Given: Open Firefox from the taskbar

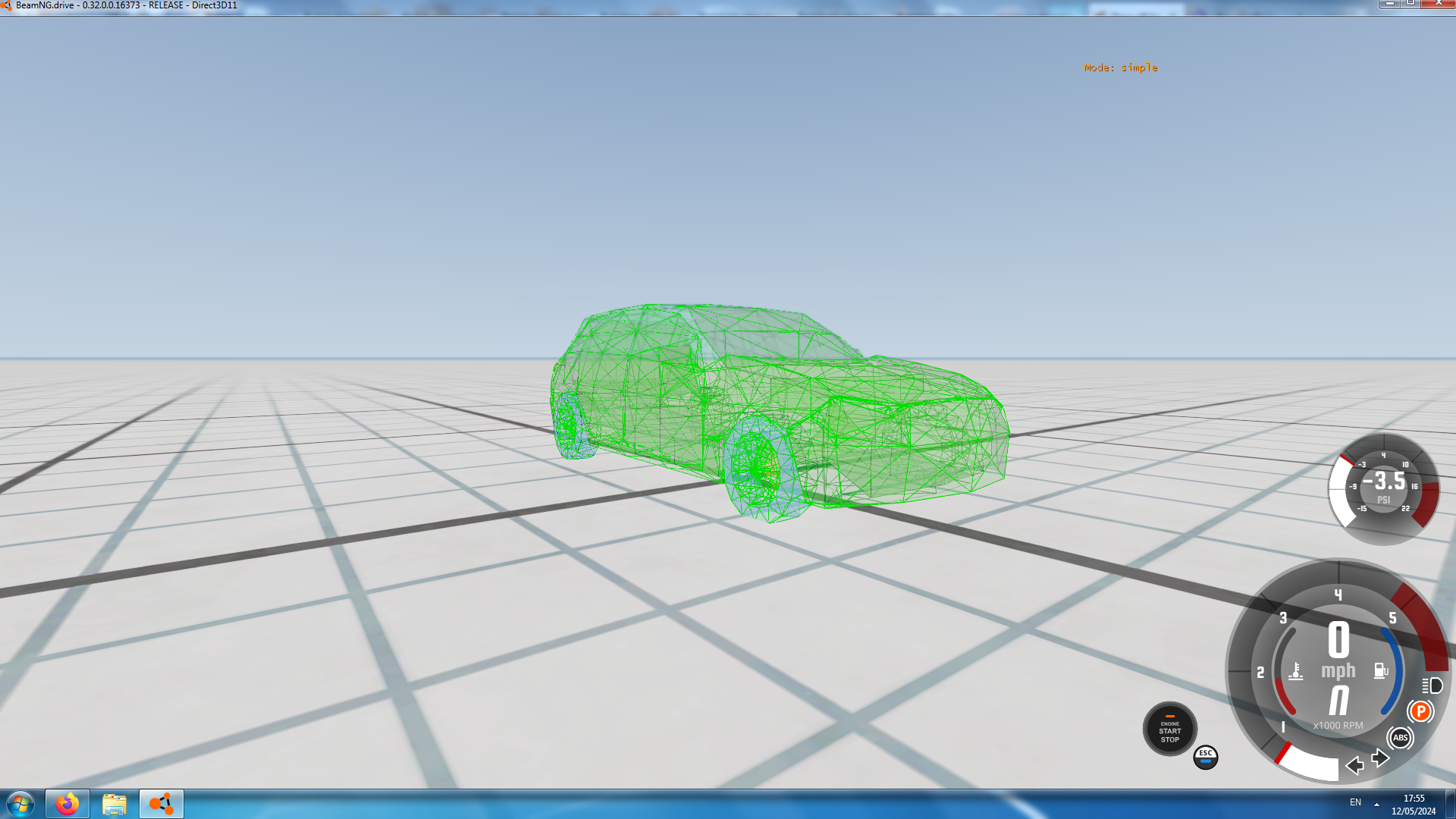Looking at the screenshot, I should [x=67, y=804].
